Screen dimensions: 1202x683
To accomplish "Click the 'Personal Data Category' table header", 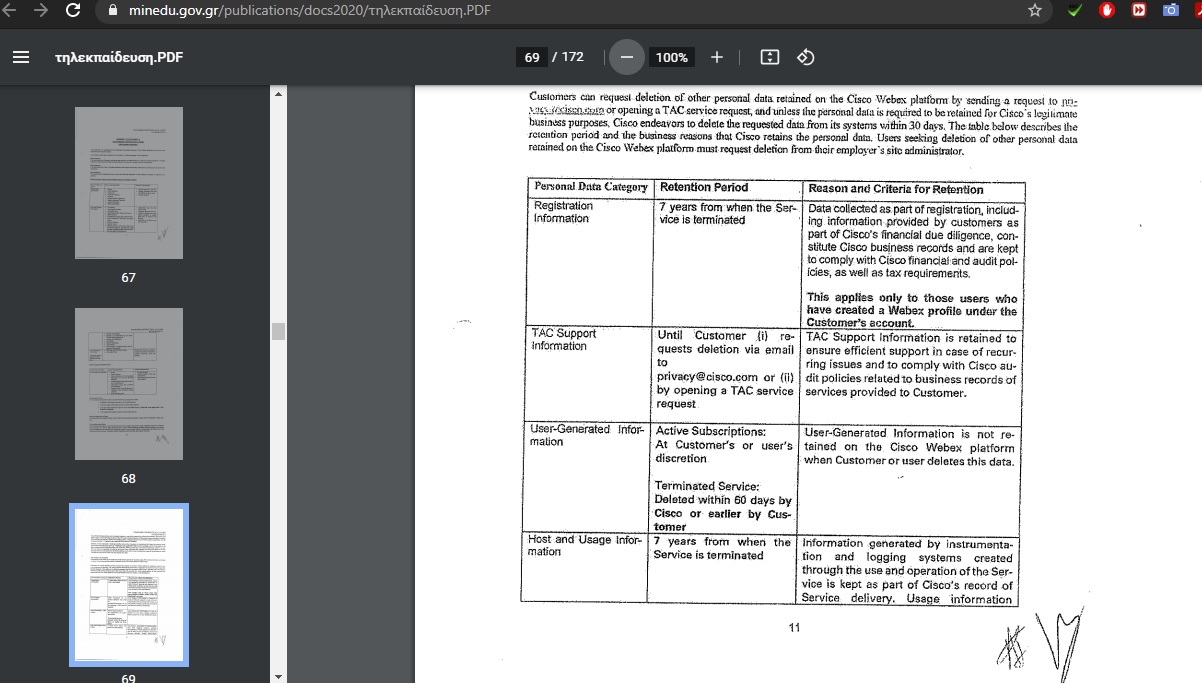I will click(591, 187).
